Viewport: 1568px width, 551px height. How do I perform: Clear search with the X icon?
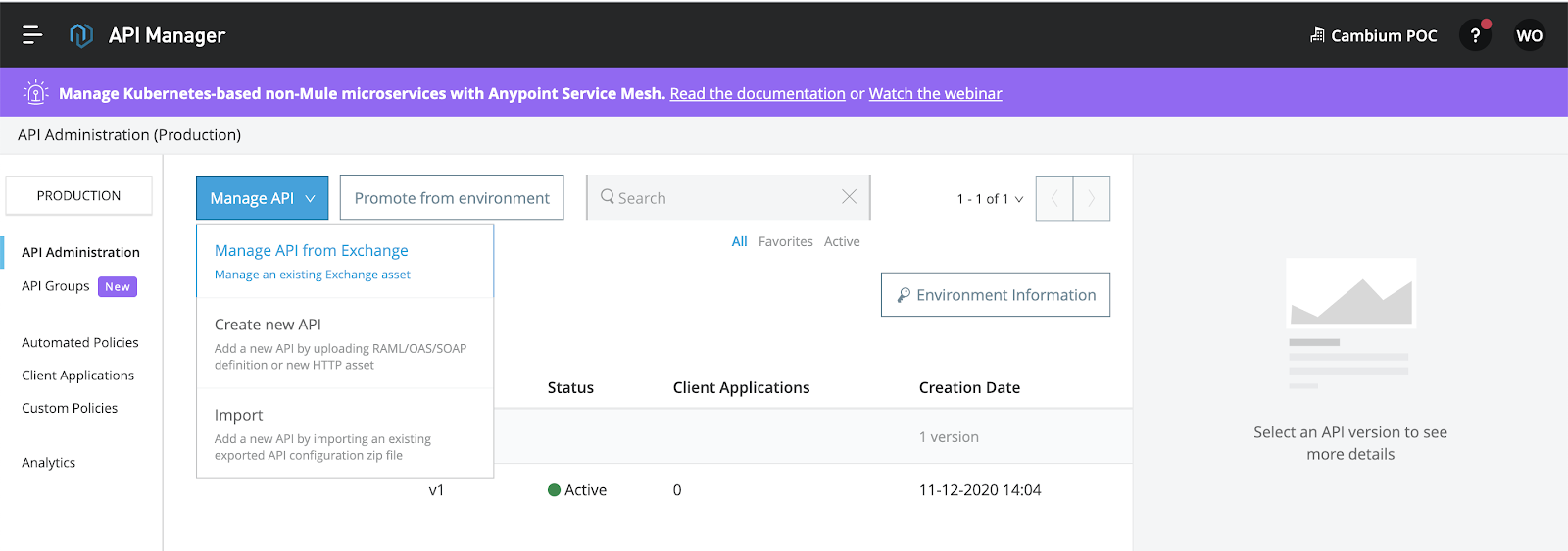[x=849, y=197]
